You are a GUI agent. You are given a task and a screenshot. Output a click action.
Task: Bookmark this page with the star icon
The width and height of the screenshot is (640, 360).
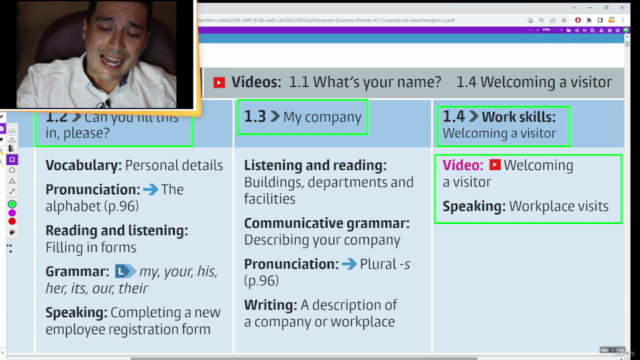point(564,20)
